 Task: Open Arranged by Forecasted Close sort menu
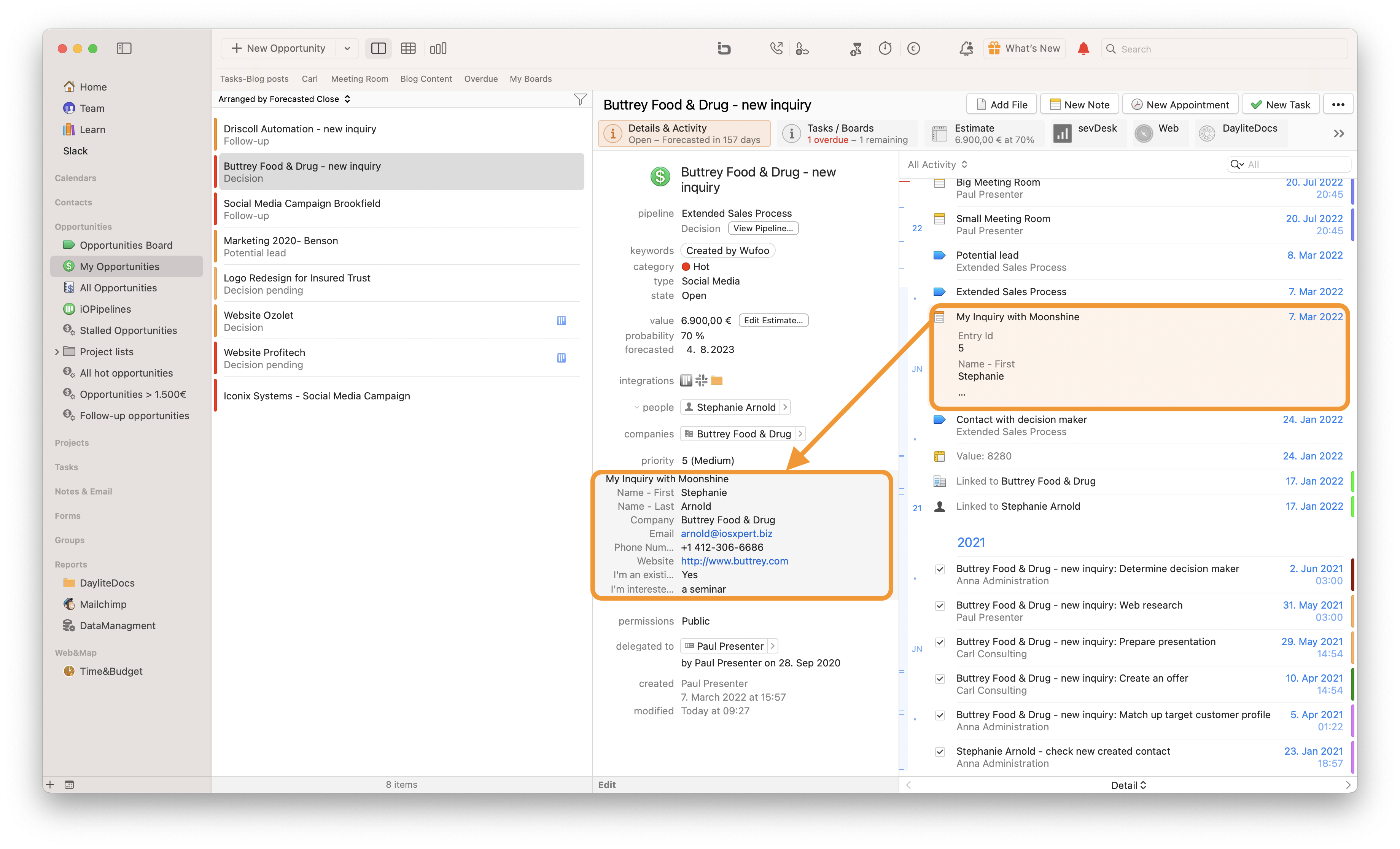pyautogui.click(x=284, y=99)
